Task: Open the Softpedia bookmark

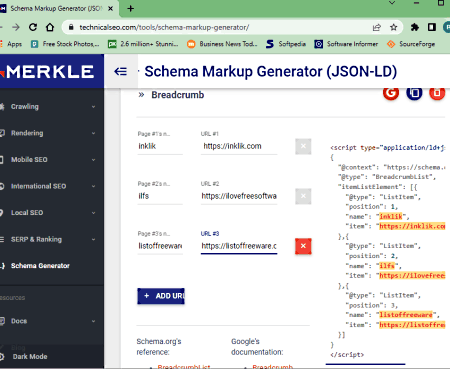Action: (x=286, y=44)
